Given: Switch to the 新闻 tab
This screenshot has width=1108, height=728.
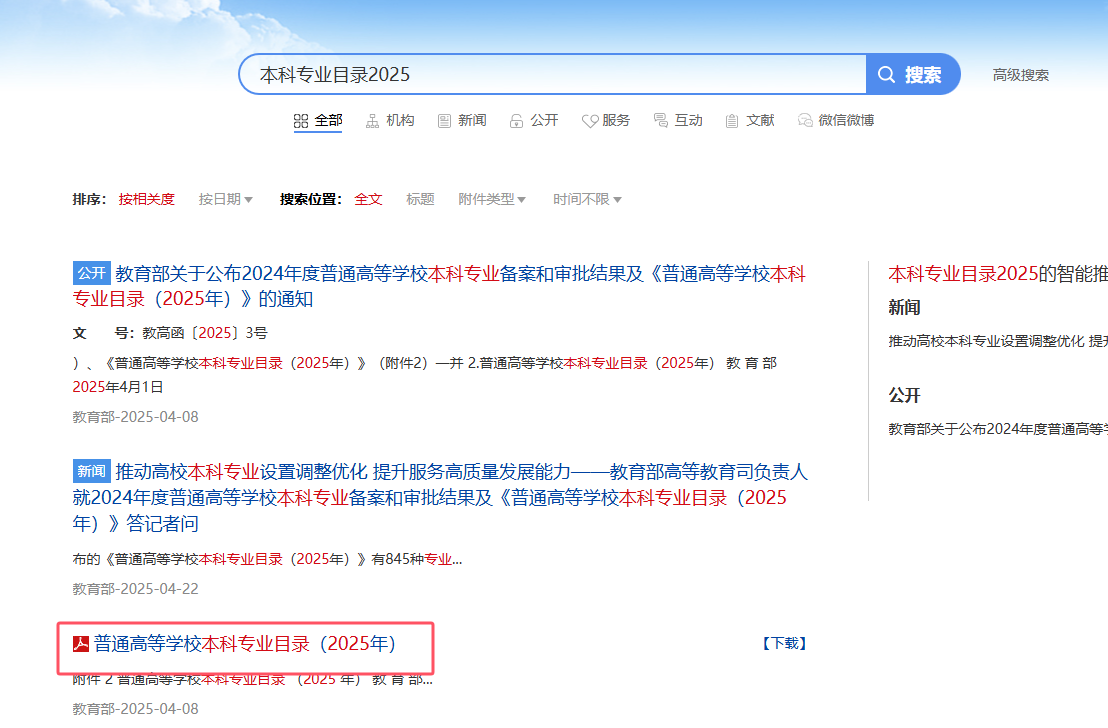Looking at the screenshot, I should (x=472, y=120).
